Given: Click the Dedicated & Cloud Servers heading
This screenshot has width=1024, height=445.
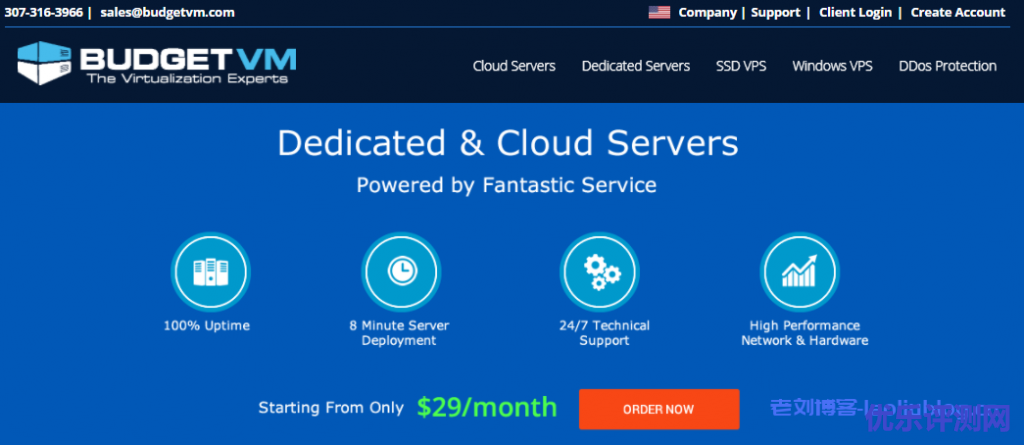Looking at the screenshot, I should (508, 143).
